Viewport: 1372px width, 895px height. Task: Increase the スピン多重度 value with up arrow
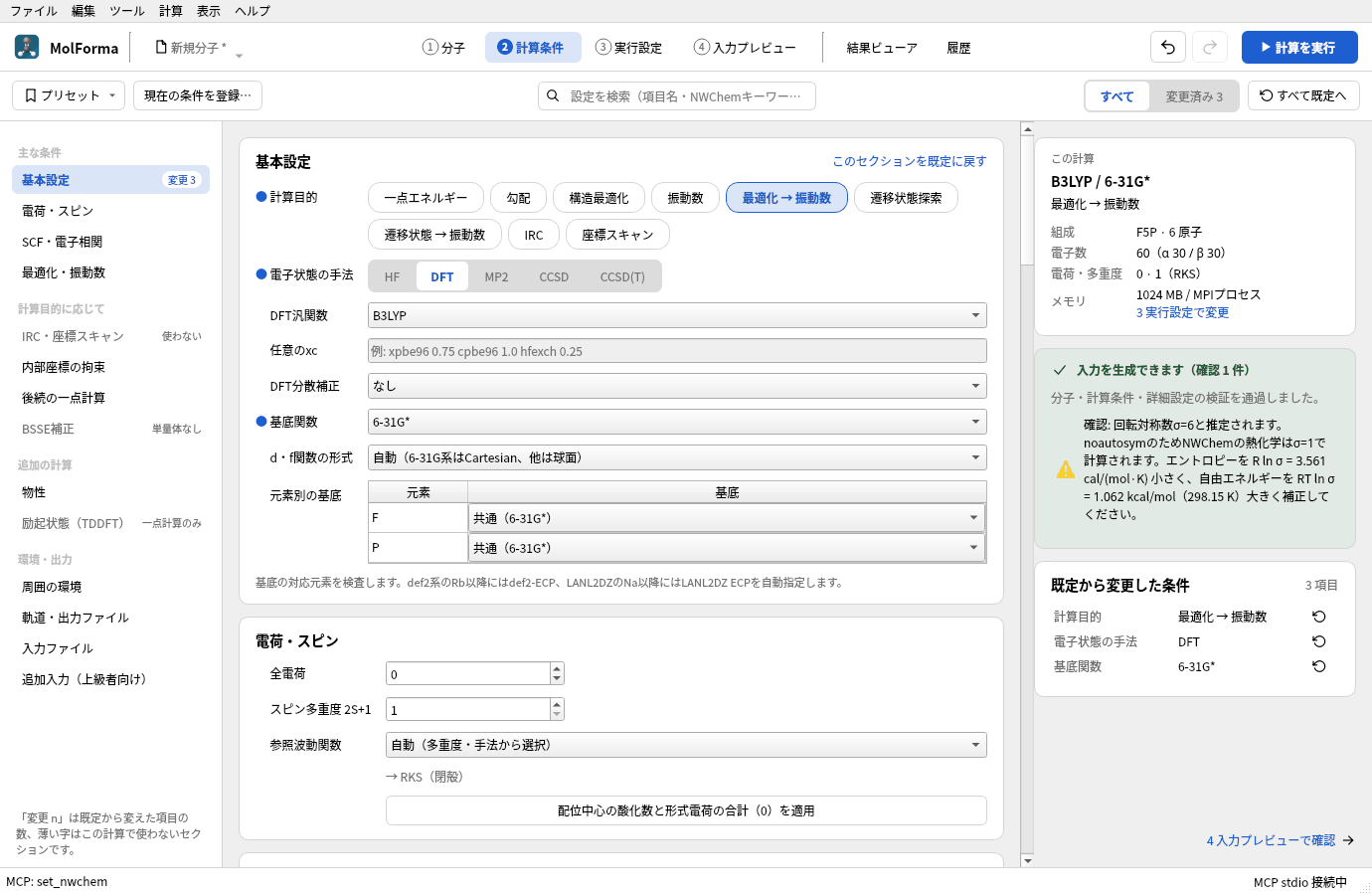tap(557, 703)
